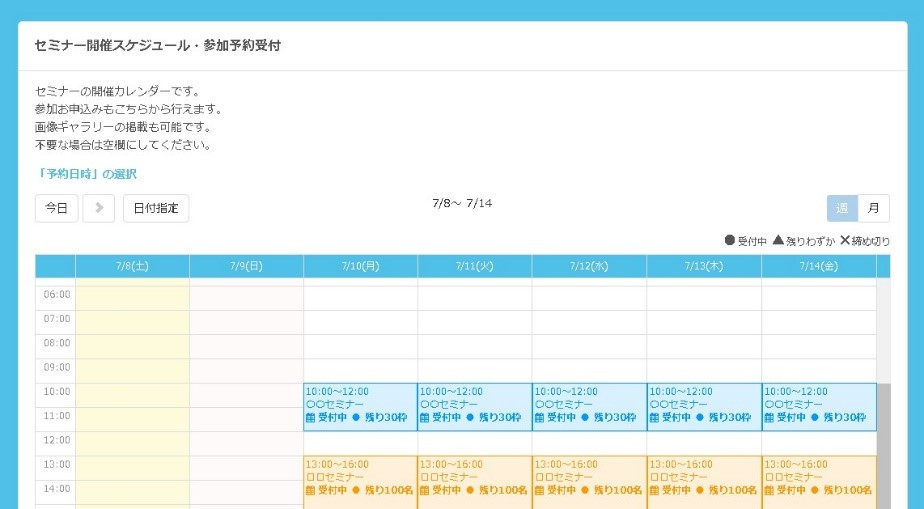Open the 7/10 10:00~12:00 ○○セミナー event
The width and height of the screenshot is (924, 509).
360,404
